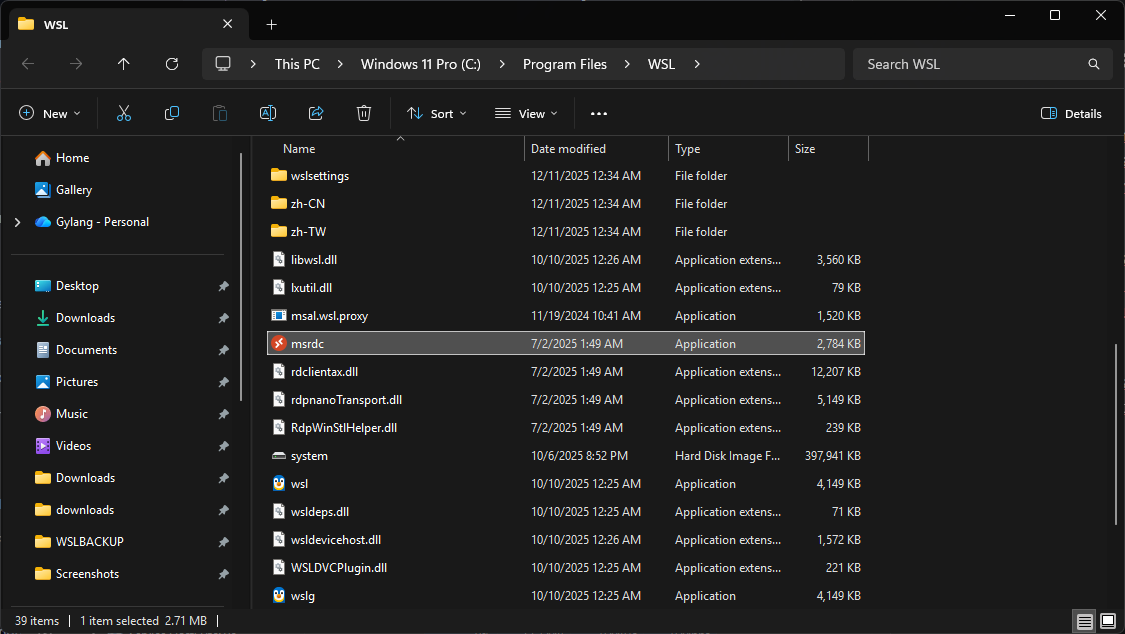Add a new tab with plus button
Screen dimensions: 1125x634
271,24
